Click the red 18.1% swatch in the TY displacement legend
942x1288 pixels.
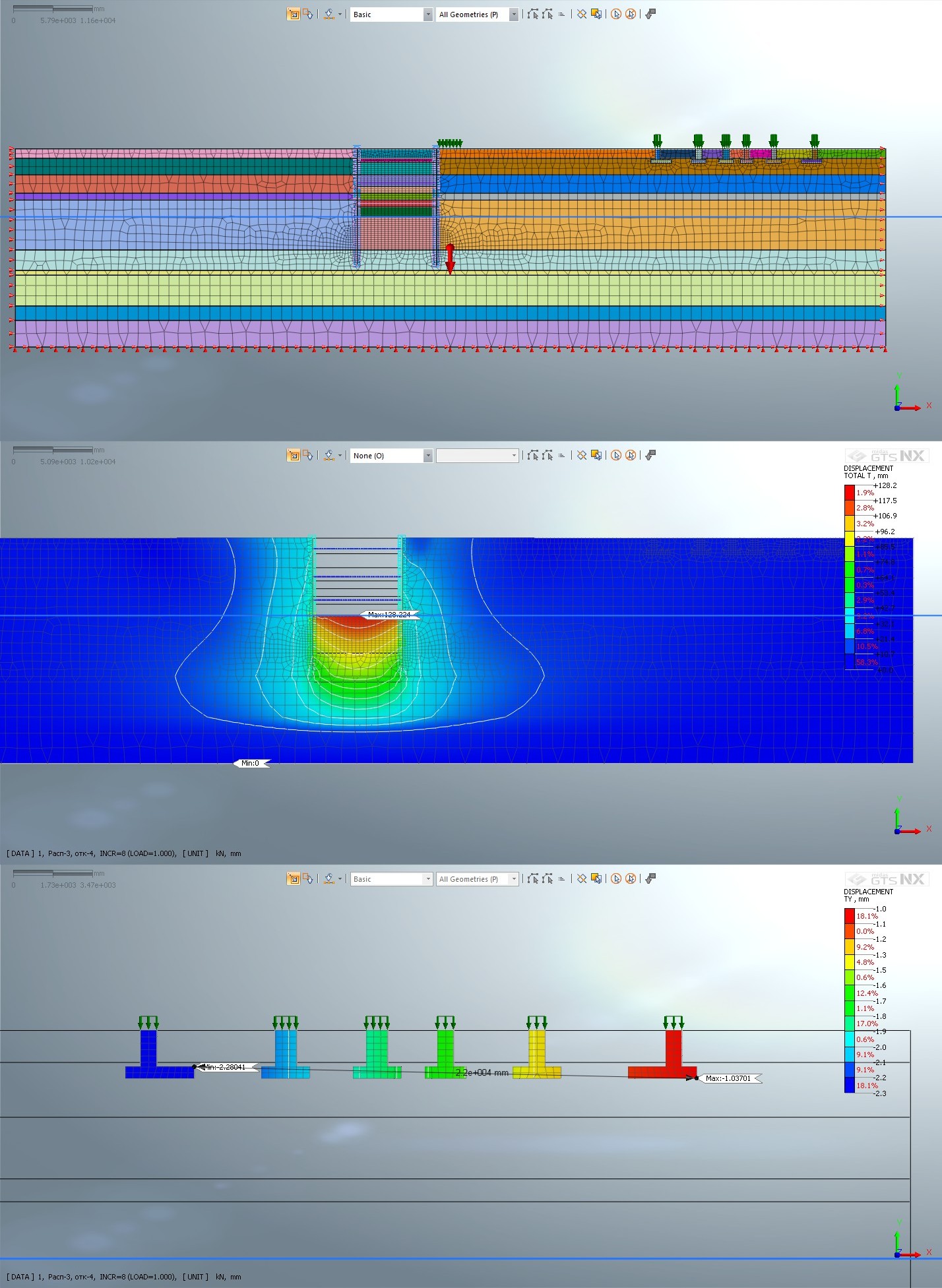[849, 916]
